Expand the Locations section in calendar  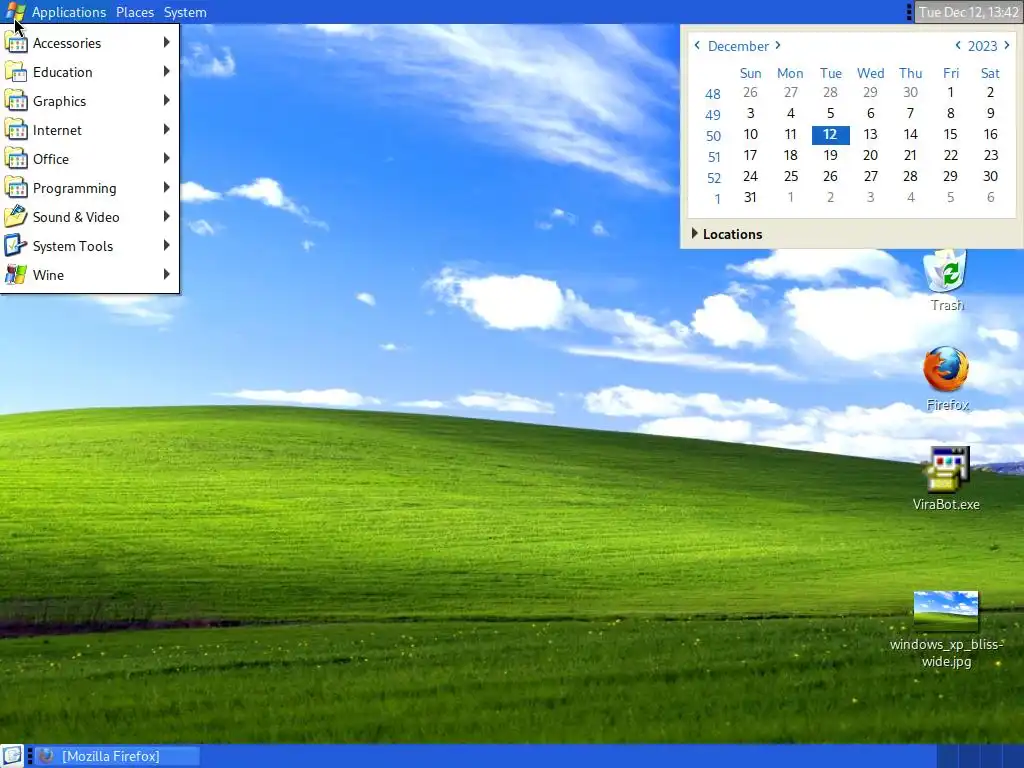point(726,234)
